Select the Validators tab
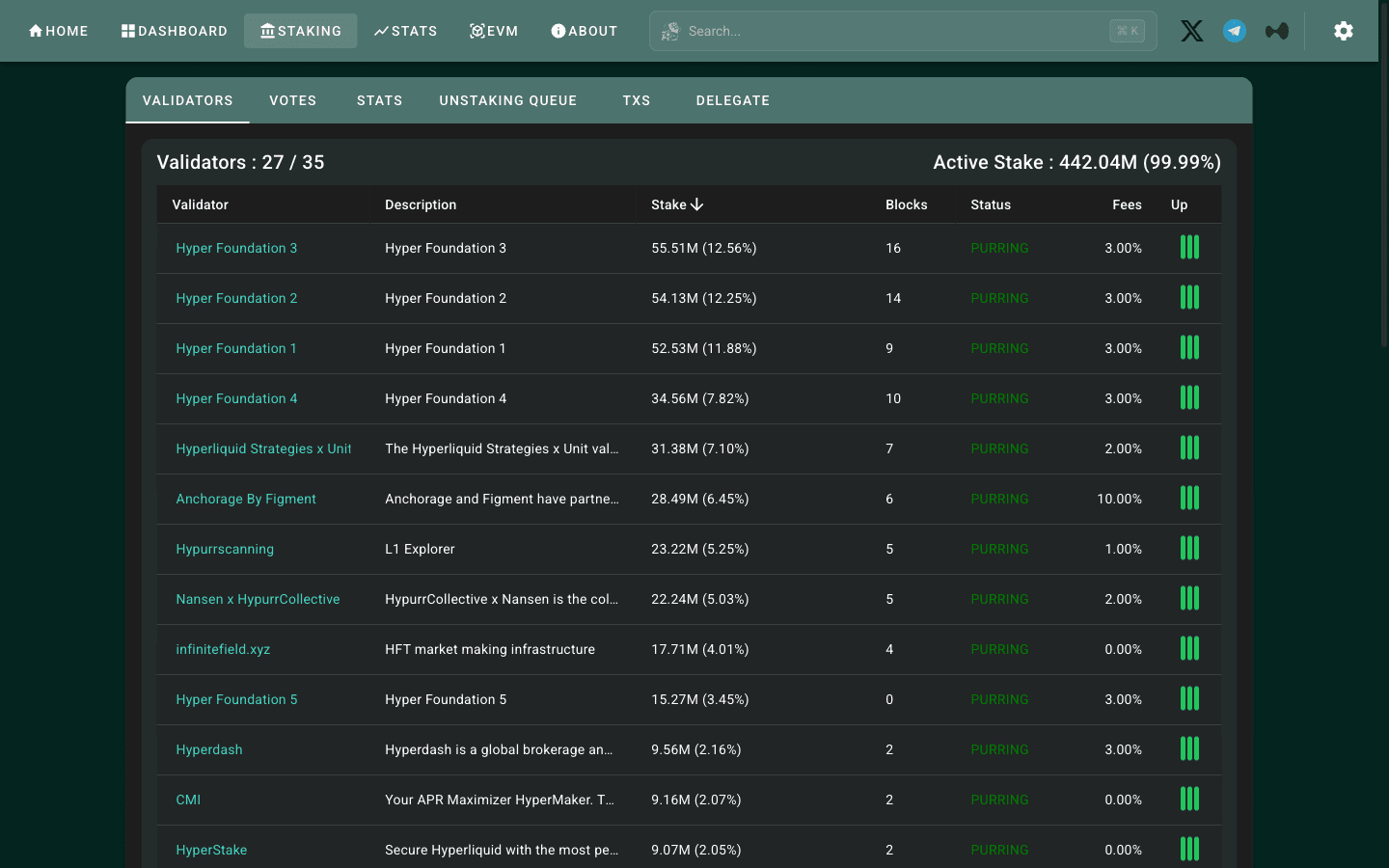This screenshot has height=868, width=1389. (x=188, y=100)
